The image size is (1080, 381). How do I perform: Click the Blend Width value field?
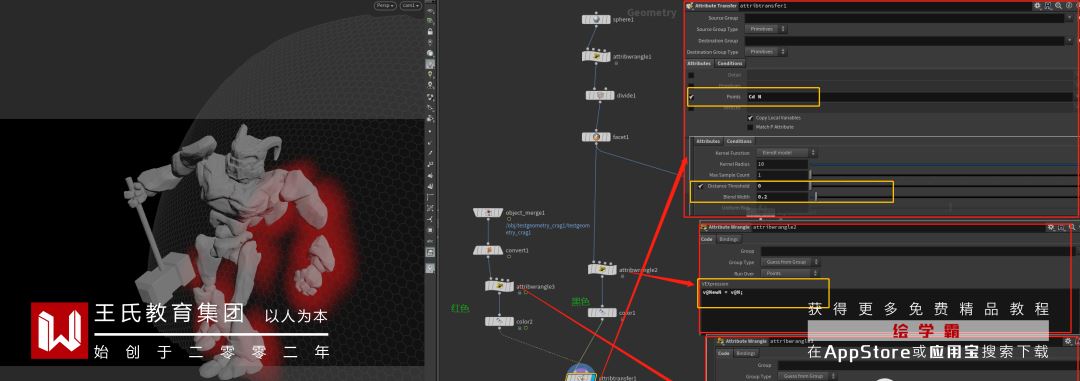781,197
